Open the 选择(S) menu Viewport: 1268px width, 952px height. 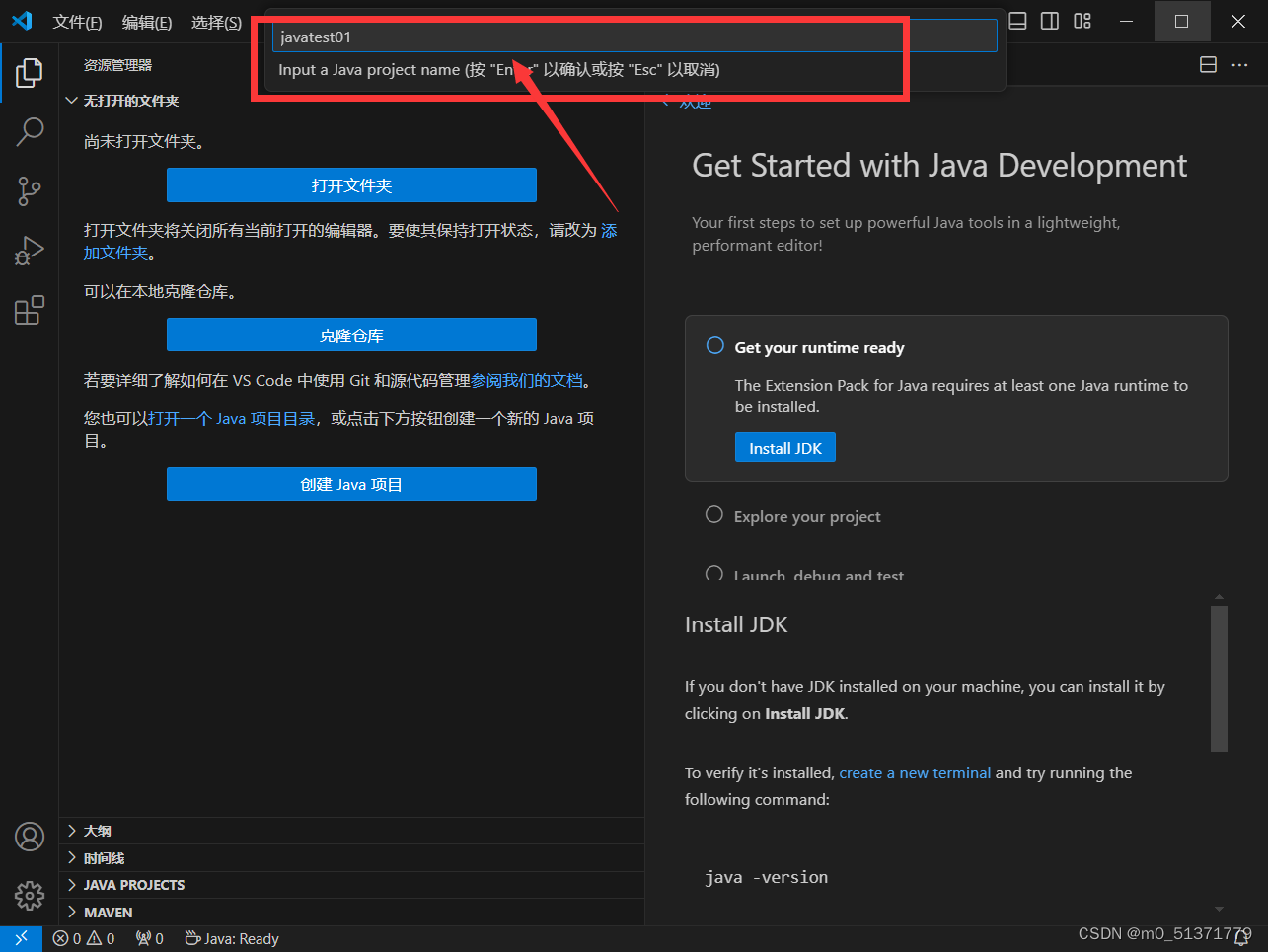[216, 22]
